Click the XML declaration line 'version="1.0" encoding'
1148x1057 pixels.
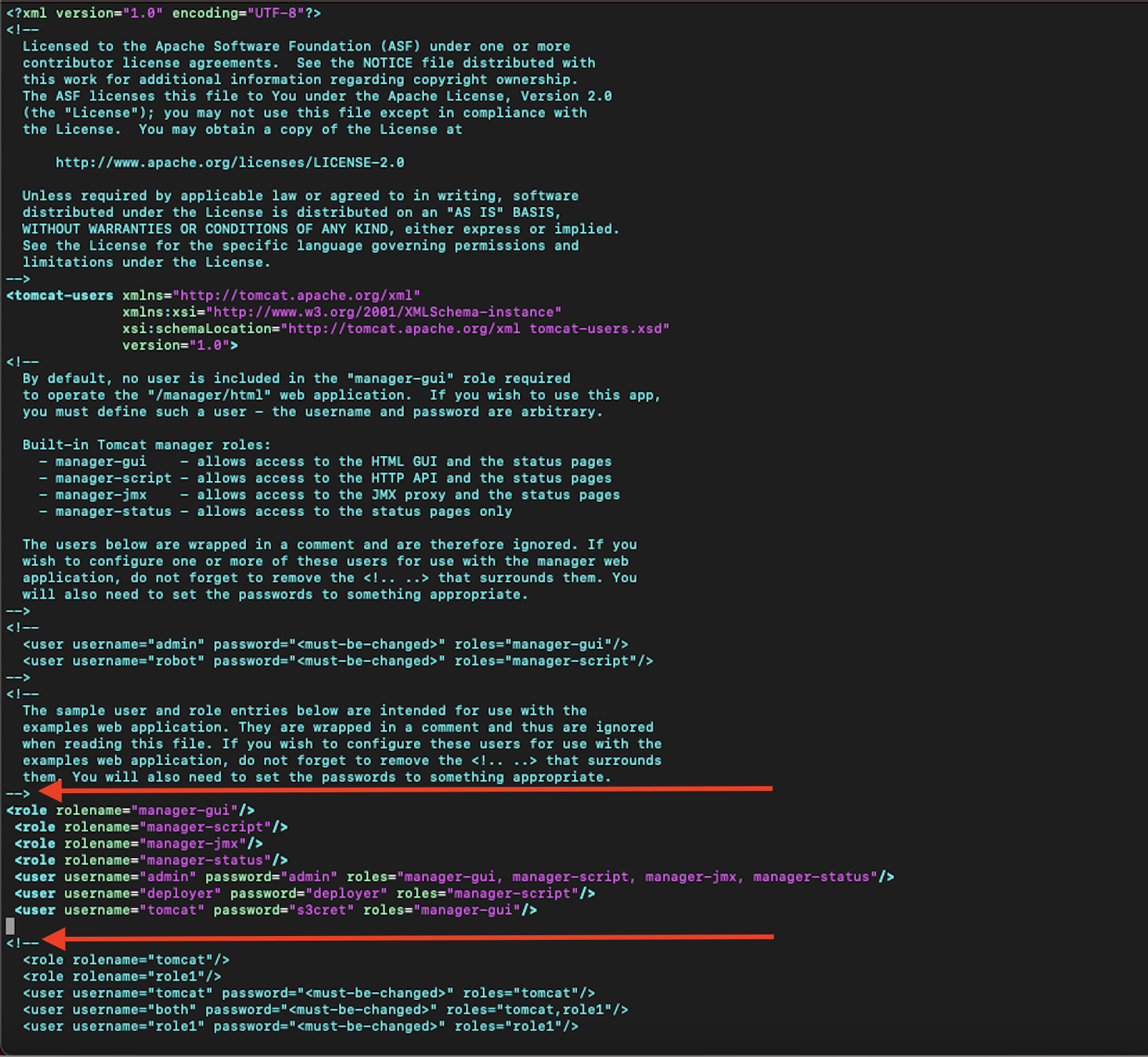click(x=163, y=13)
